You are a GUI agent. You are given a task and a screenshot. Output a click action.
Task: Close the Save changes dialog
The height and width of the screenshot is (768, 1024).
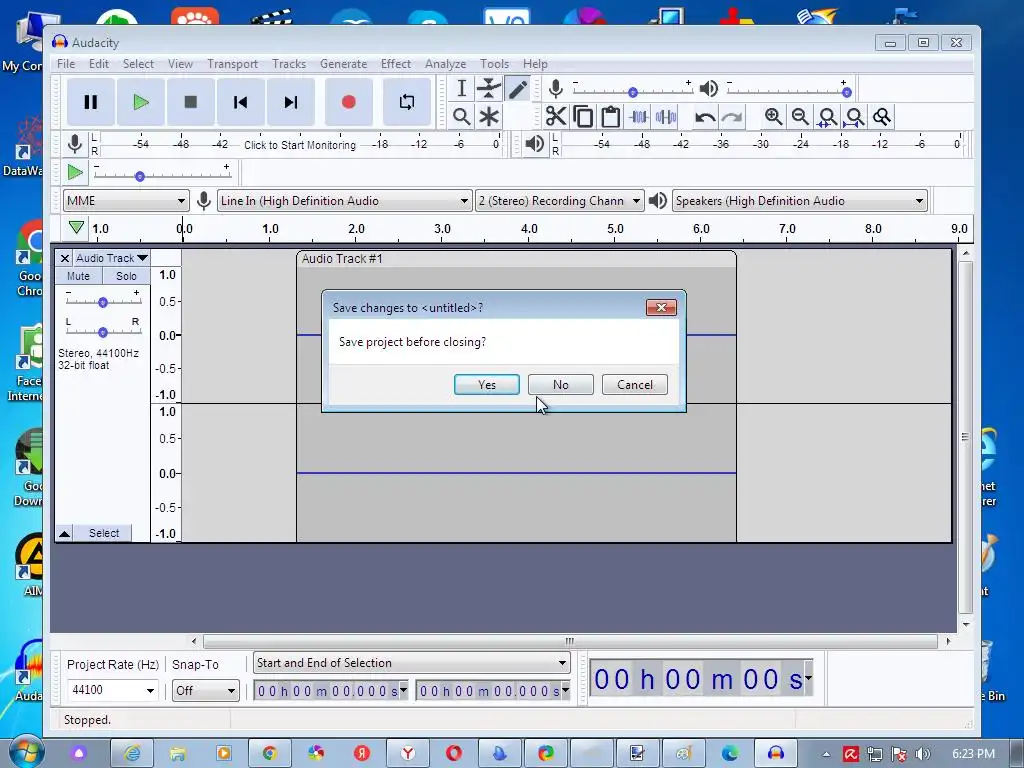click(661, 308)
